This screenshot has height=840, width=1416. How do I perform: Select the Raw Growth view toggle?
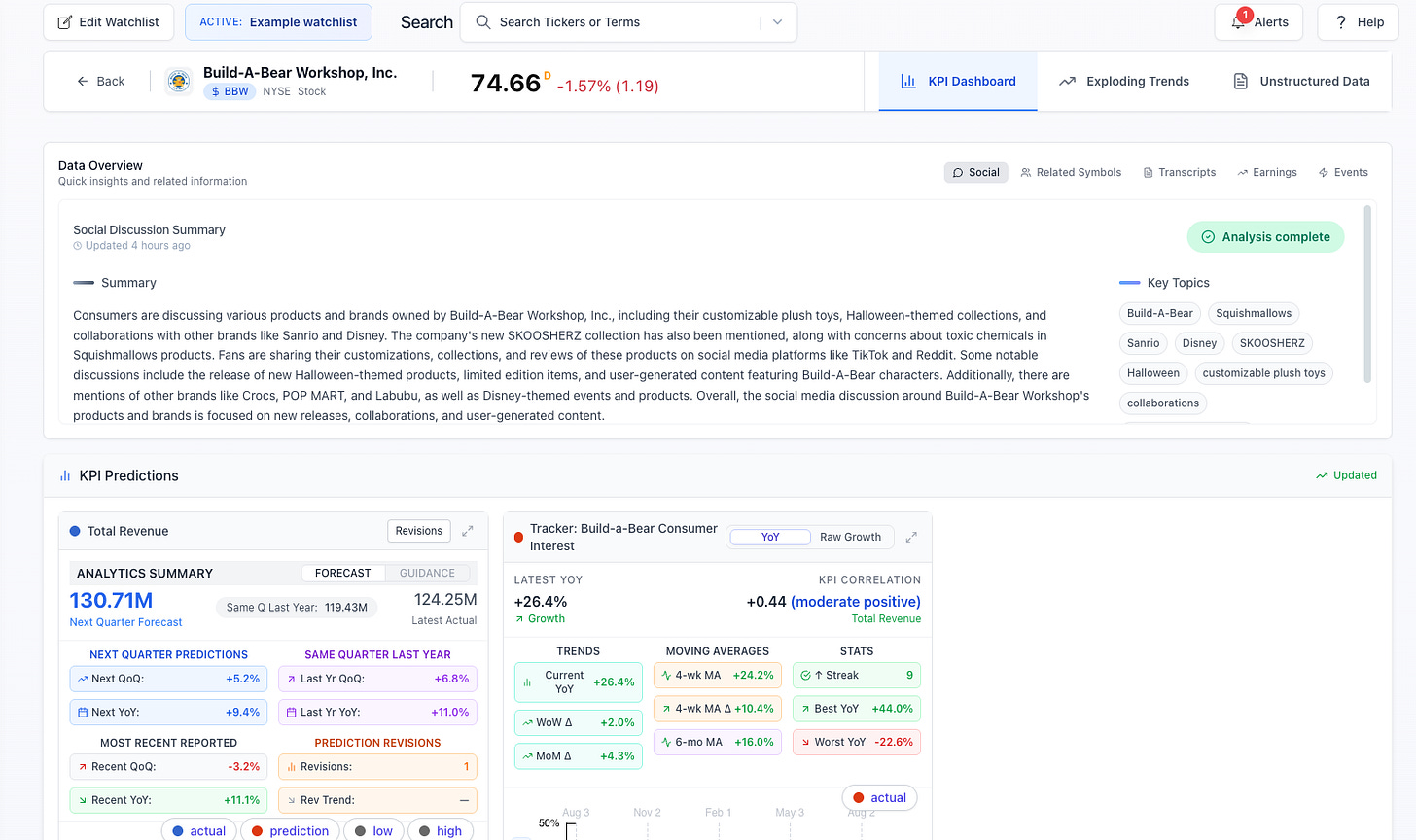pos(850,537)
